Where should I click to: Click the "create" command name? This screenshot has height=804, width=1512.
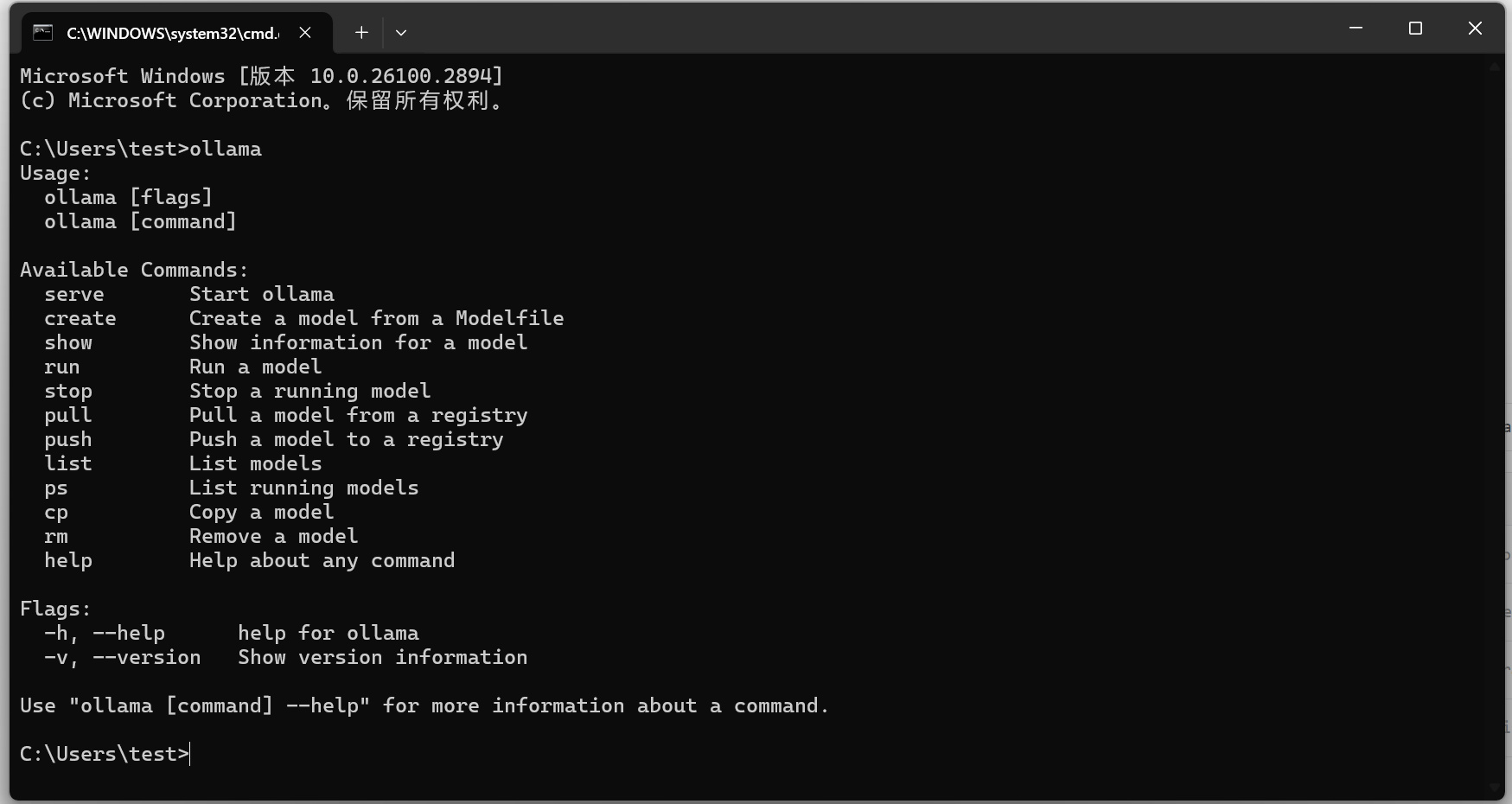pos(80,319)
